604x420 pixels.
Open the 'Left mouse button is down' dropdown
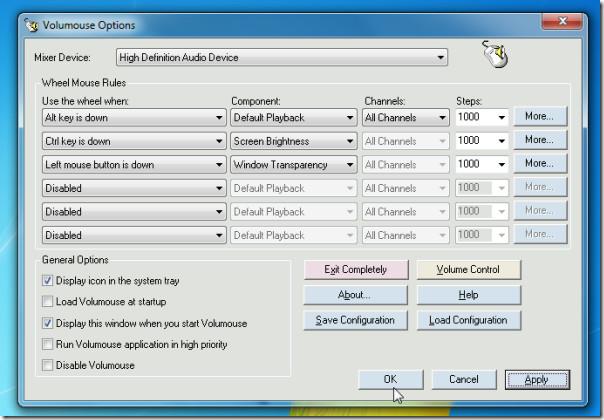(134, 165)
